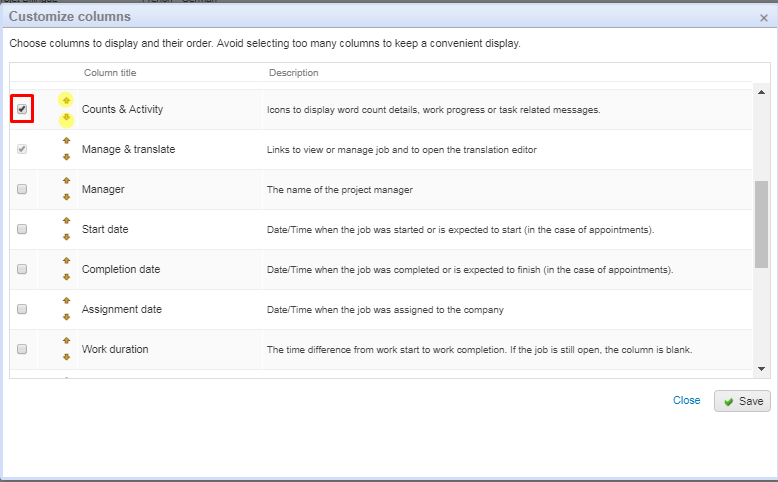Image resolution: width=778 pixels, height=482 pixels.
Task: Move Start date column down
Action: (x=66, y=237)
